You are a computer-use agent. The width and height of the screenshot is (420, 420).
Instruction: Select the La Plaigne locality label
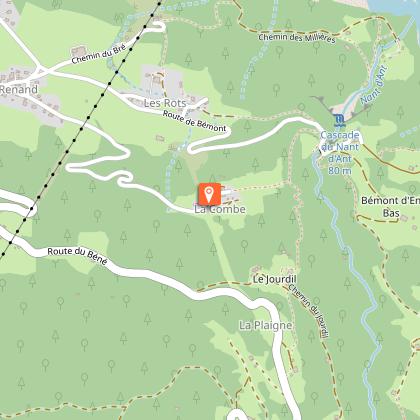266,325
